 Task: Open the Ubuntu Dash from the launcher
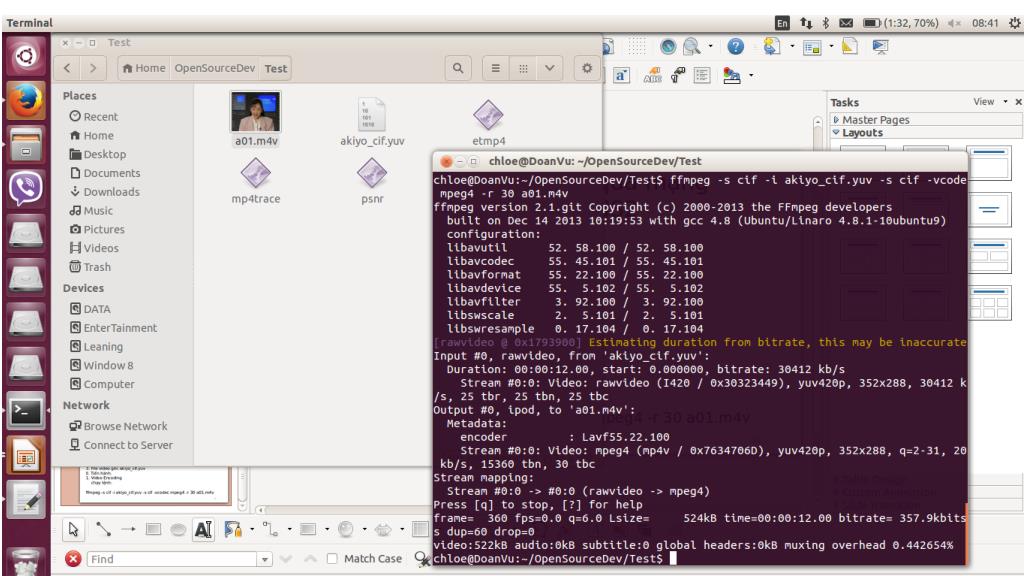coord(26,56)
